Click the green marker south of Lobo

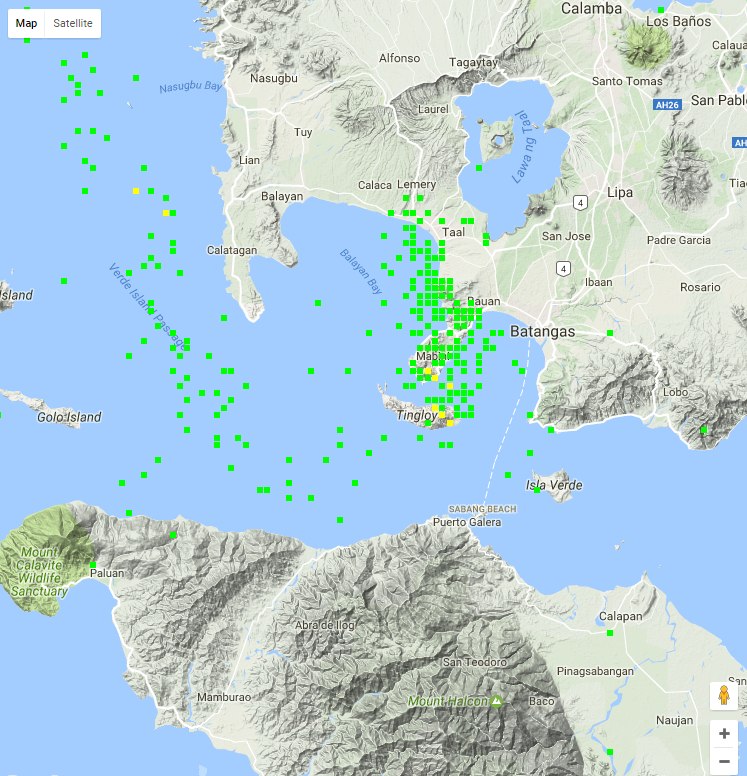click(704, 430)
